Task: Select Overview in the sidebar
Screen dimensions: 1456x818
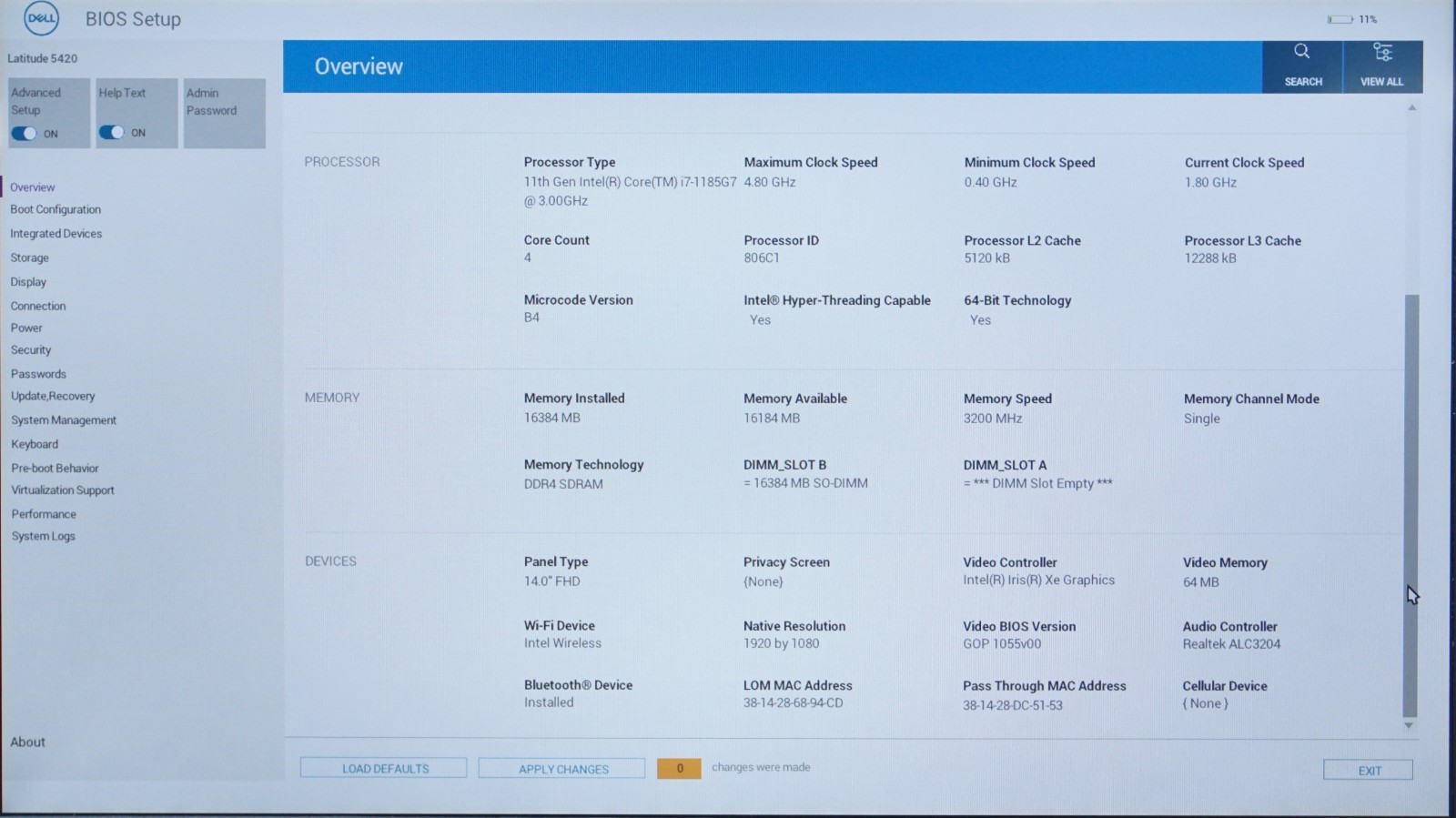Action: tap(33, 187)
